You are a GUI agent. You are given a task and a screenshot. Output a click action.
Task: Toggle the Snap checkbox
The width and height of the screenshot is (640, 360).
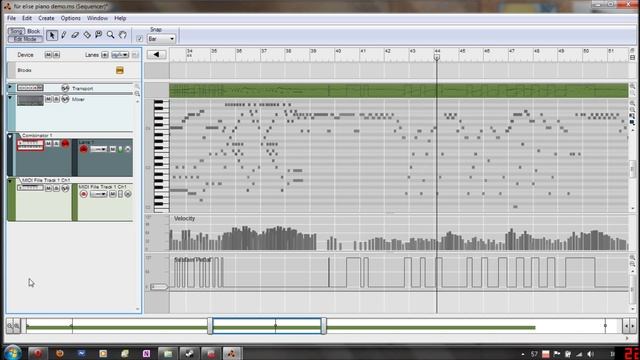pyautogui.click(x=140, y=39)
